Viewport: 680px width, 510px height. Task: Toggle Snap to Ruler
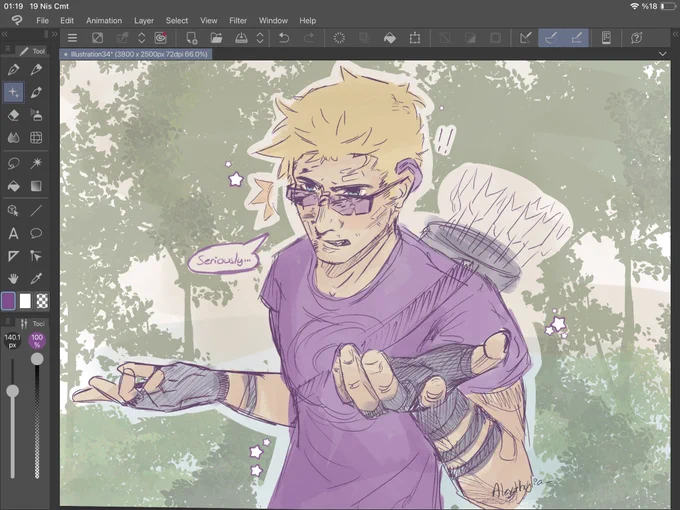526,38
